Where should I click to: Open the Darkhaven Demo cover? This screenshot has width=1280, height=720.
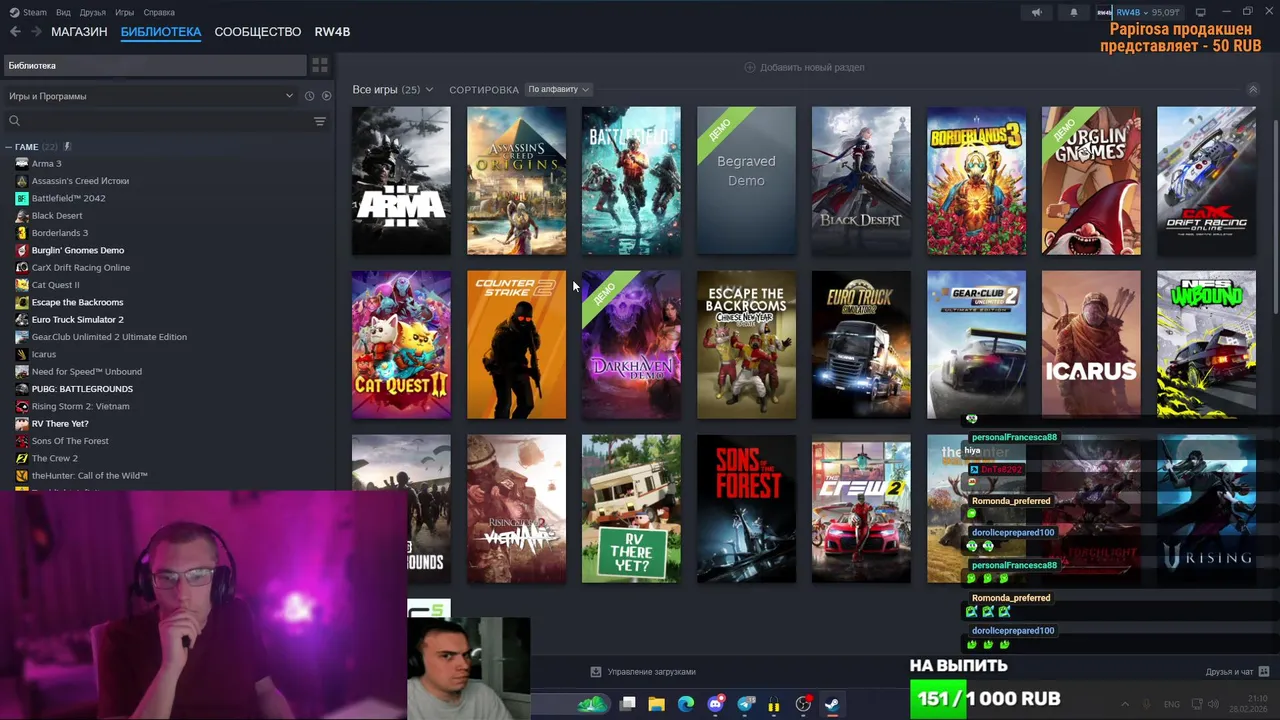point(631,345)
